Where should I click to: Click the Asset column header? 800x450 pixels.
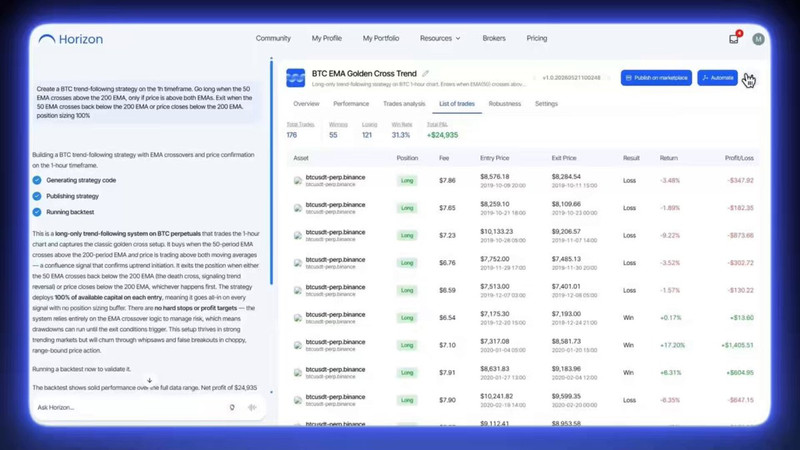(x=301, y=158)
